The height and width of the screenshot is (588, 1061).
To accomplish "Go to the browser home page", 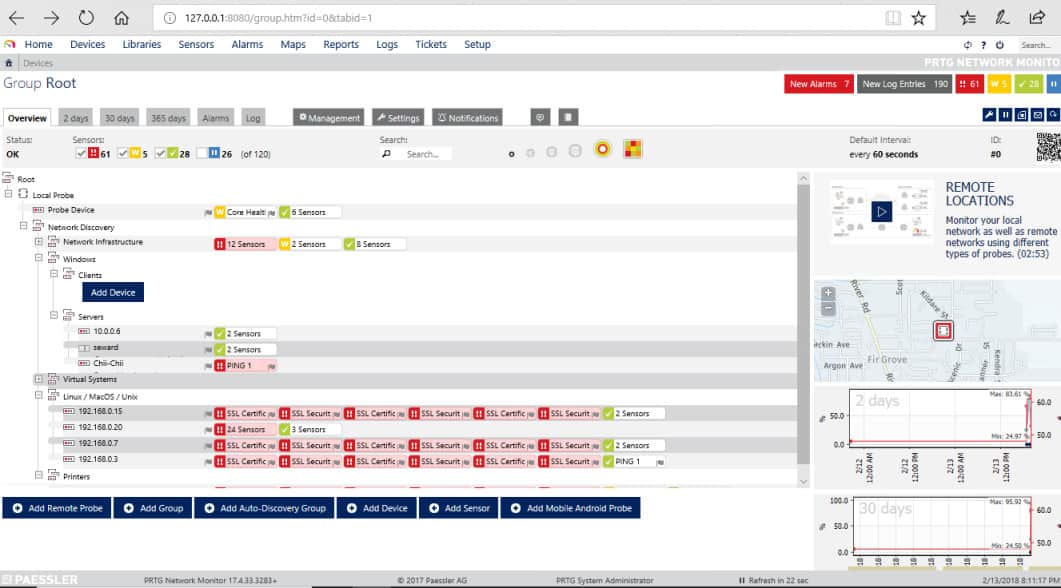I will (121, 18).
